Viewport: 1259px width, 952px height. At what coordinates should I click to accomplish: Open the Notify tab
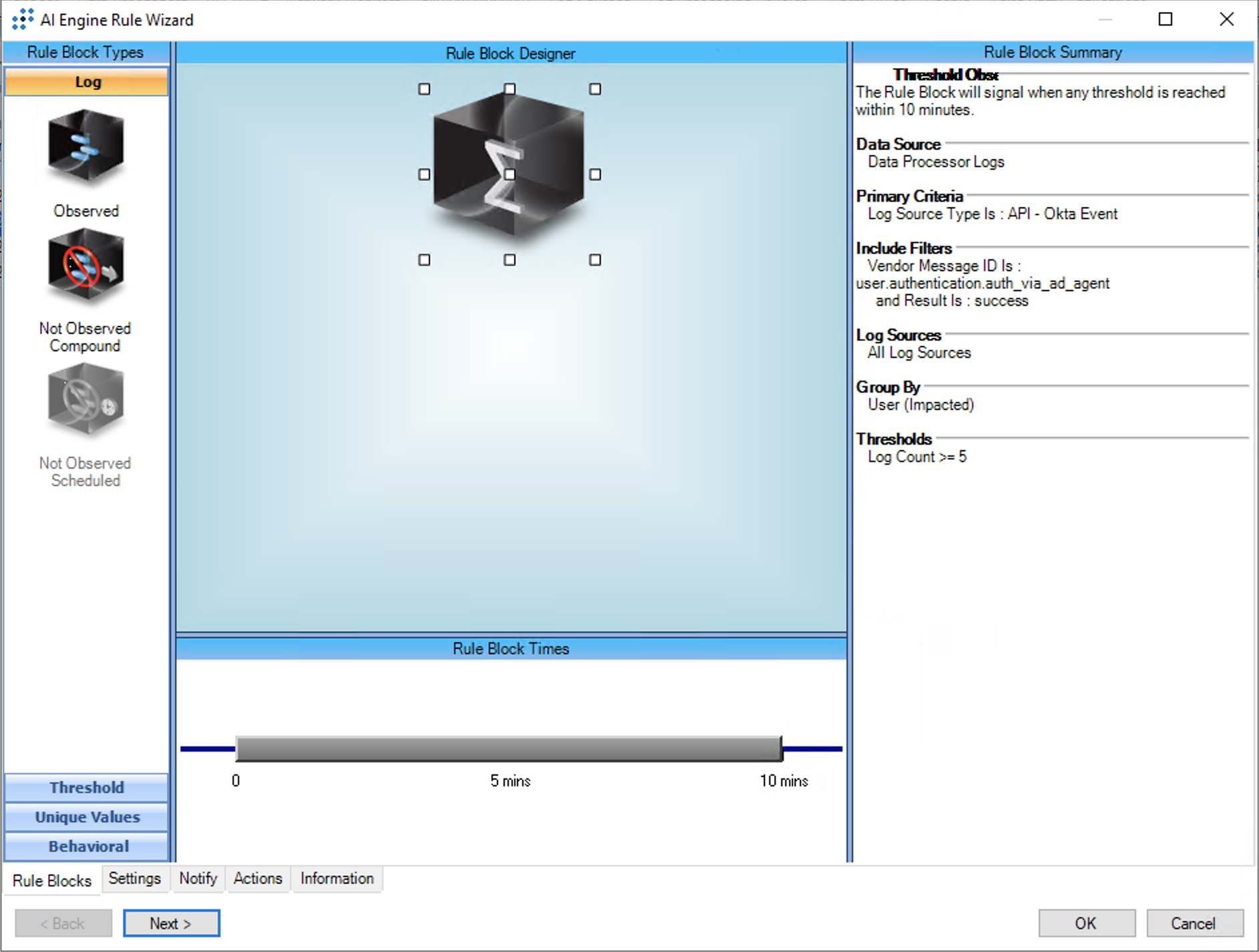click(x=198, y=879)
